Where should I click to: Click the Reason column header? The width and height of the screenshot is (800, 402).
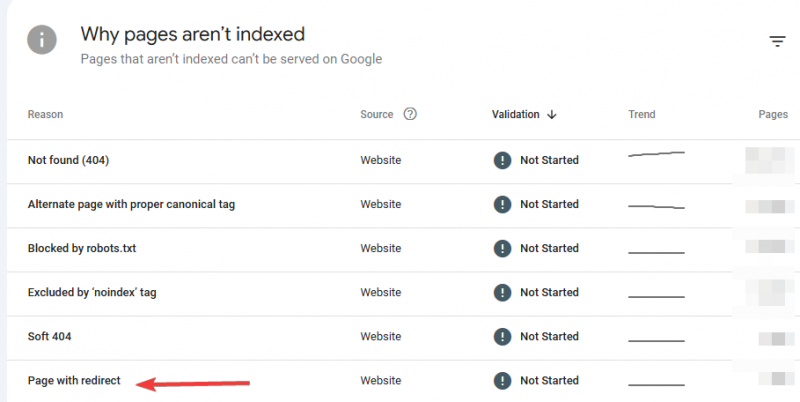pyautogui.click(x=45, y=115)
